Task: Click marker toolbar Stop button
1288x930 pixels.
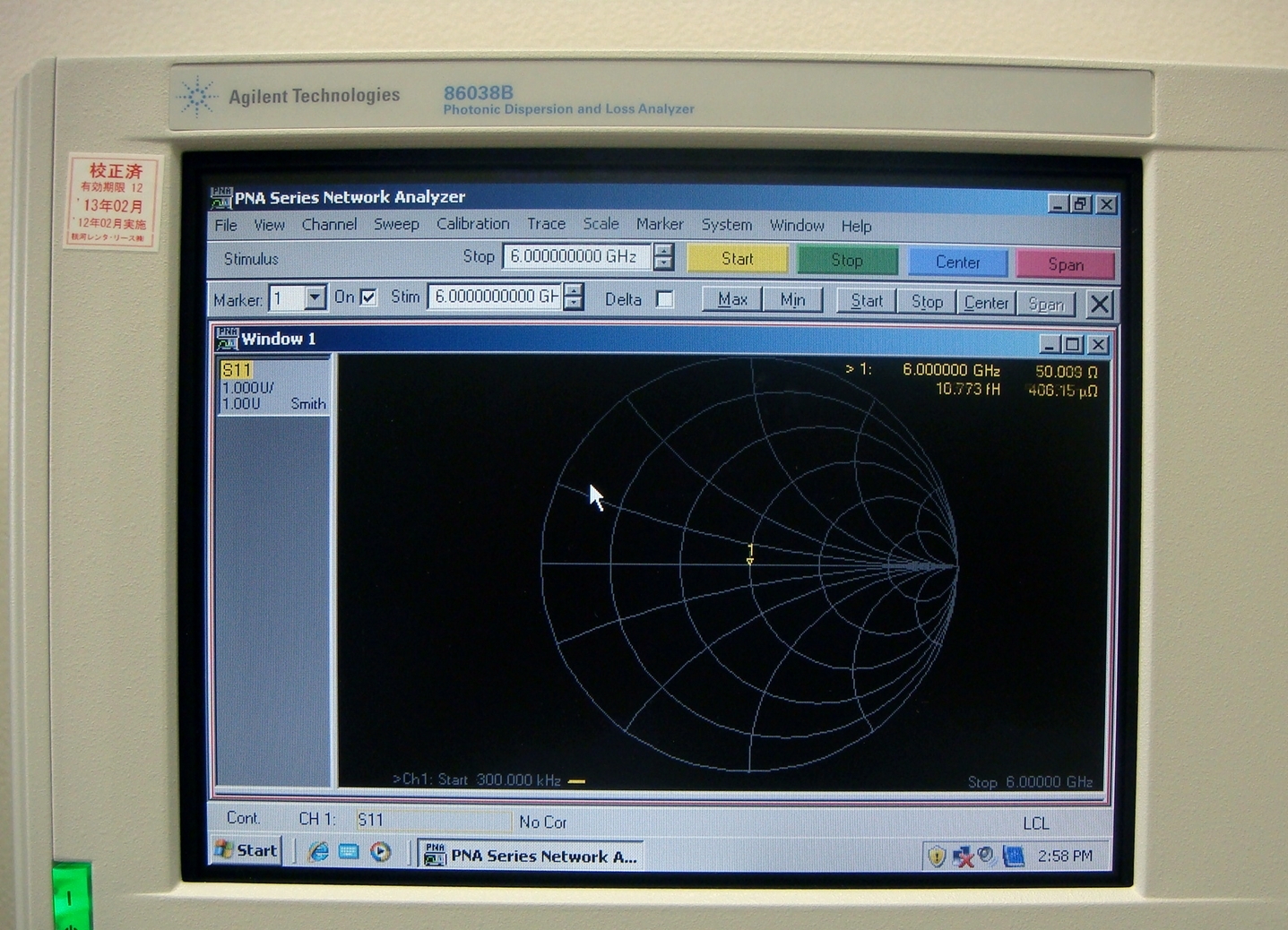Action: pos(927,303)
